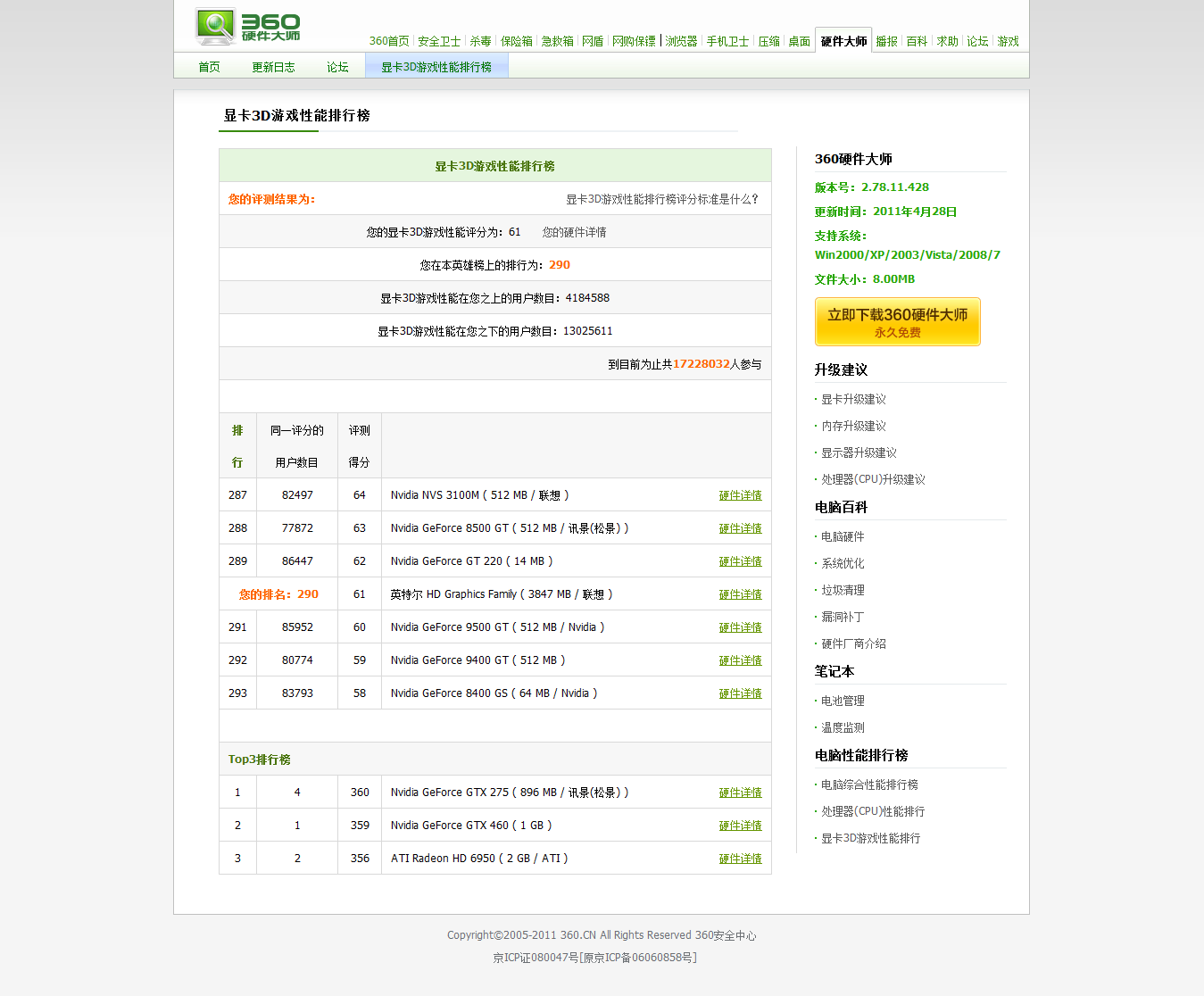Open 硬件详情 for GeForce 8400 GS

click(741, 693)
